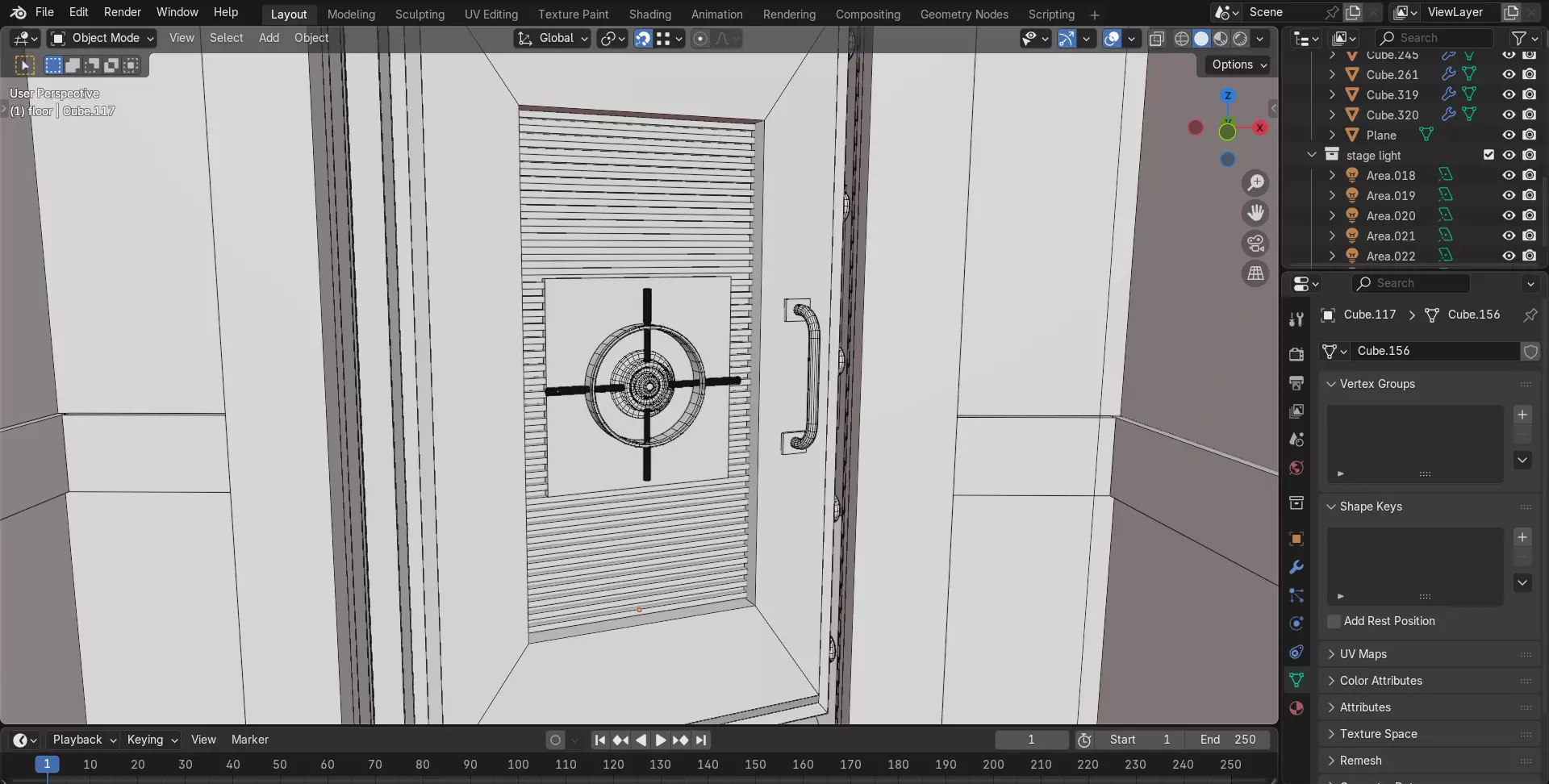Hide Area.019 light in viewport
This screenshot has height=784, width=1549.
click(x=1509, y=195)
